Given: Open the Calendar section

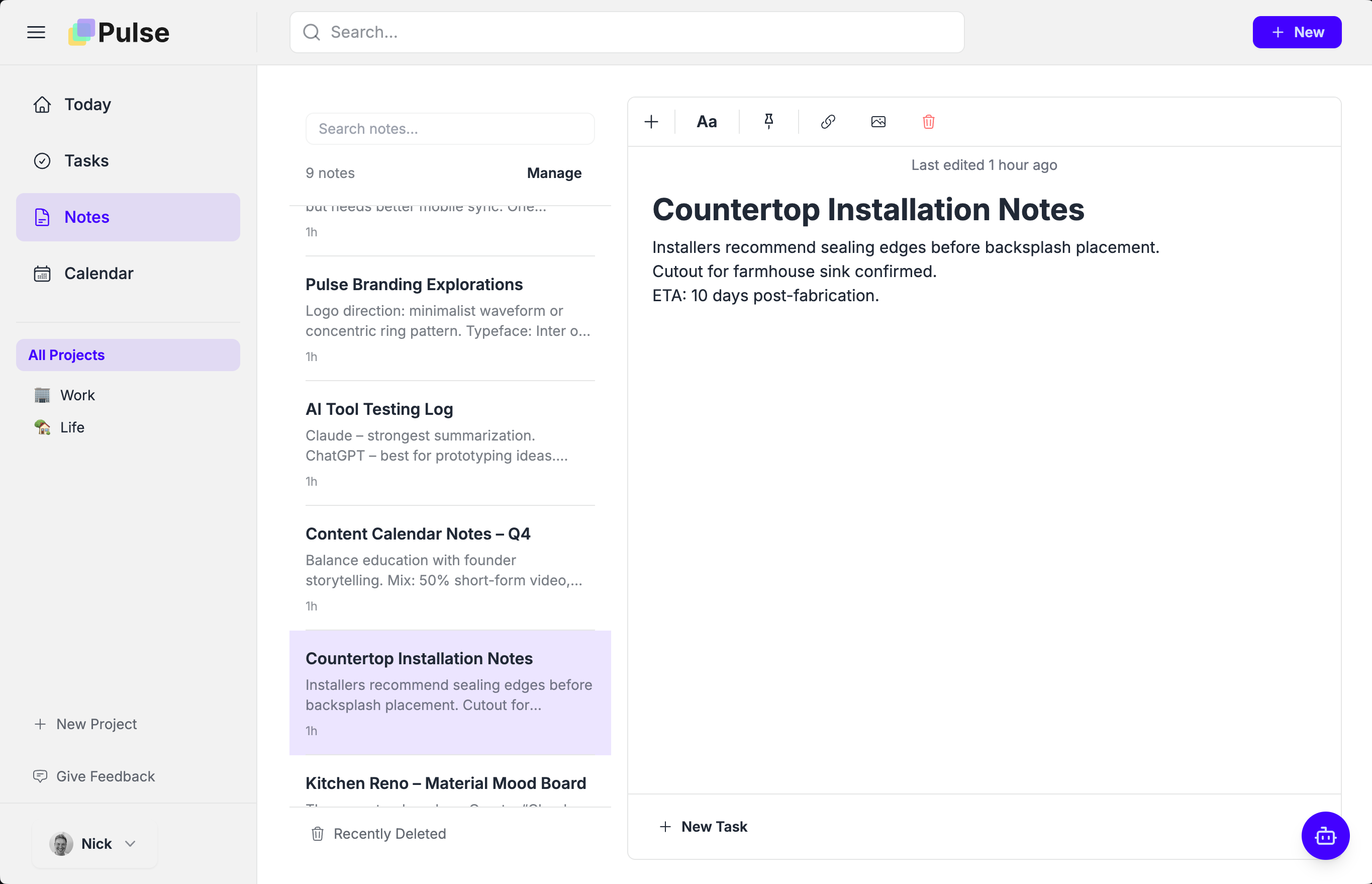Looking at the screenshot, I should tap(99, 273).
